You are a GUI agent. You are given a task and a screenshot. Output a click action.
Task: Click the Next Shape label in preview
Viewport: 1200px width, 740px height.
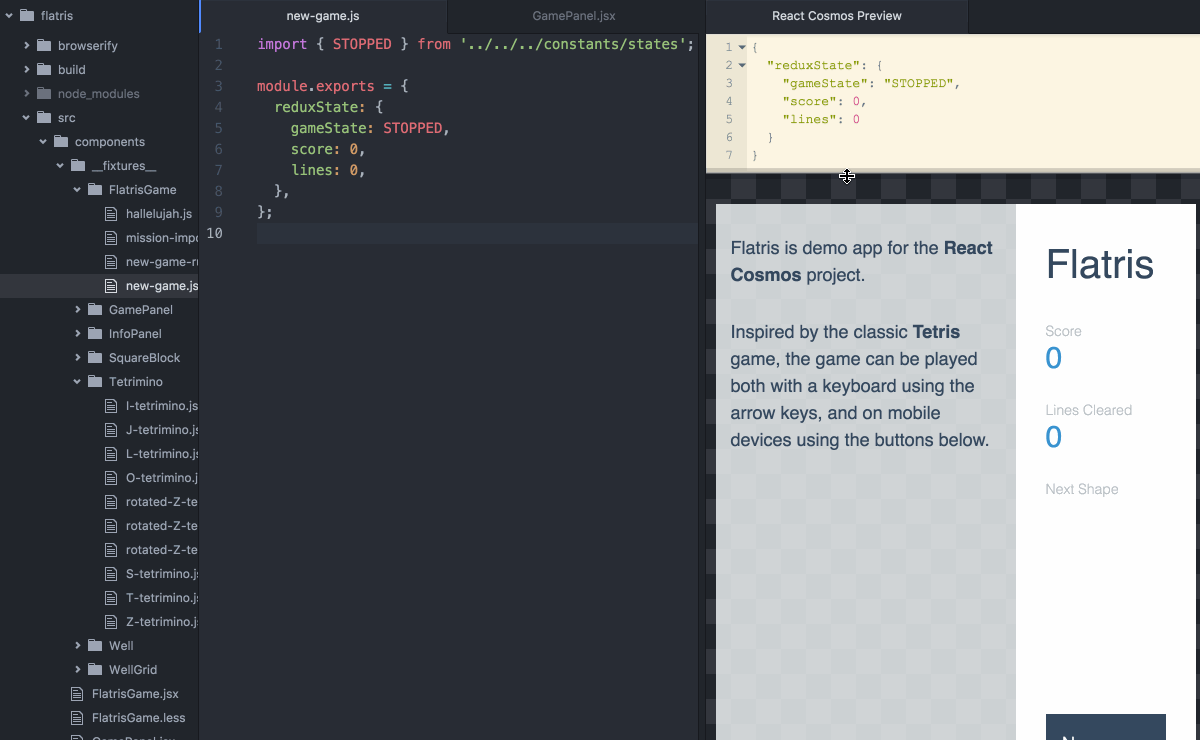pos(1082,489)
